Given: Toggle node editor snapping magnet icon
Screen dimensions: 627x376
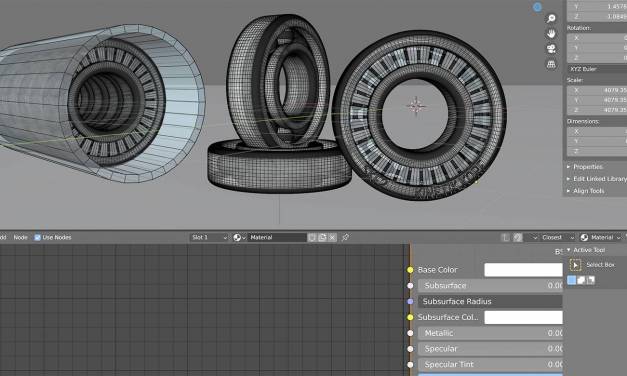Looking at the screenshot, I should tap(518, 238).
